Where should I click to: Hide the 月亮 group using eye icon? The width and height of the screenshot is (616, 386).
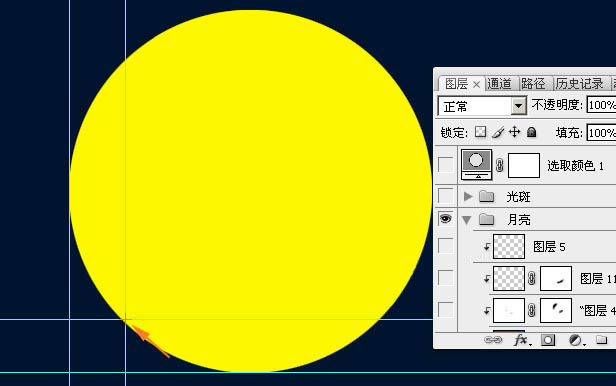(x=446, y=219)
